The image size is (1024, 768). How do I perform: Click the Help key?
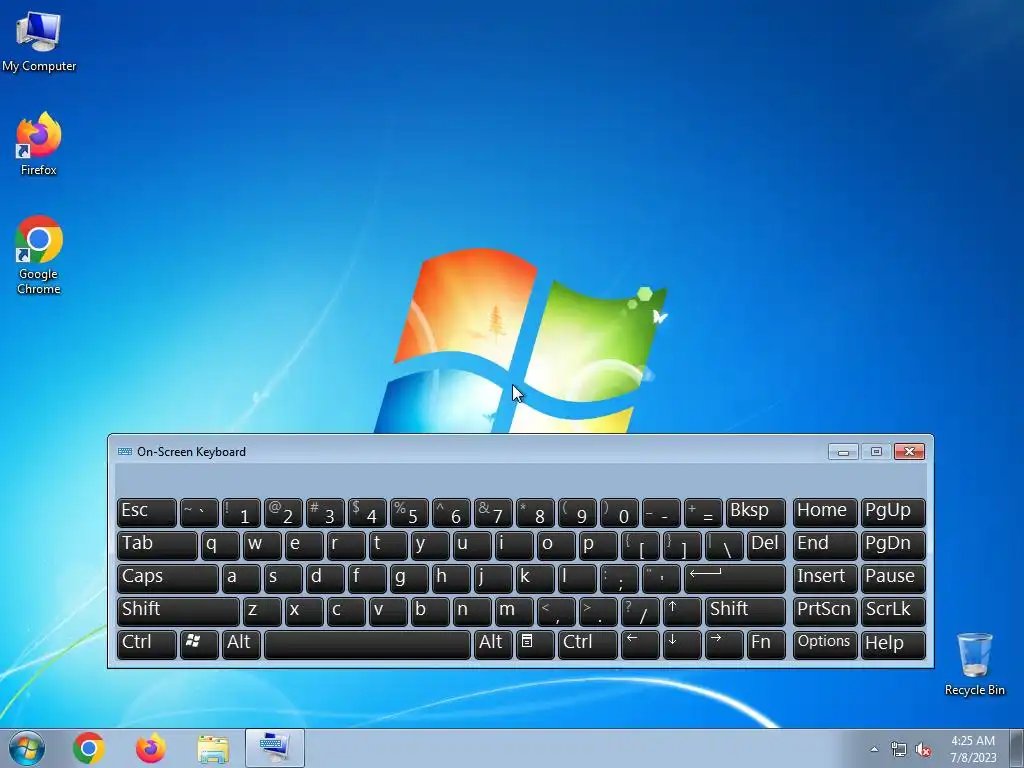tap(893, 644)
